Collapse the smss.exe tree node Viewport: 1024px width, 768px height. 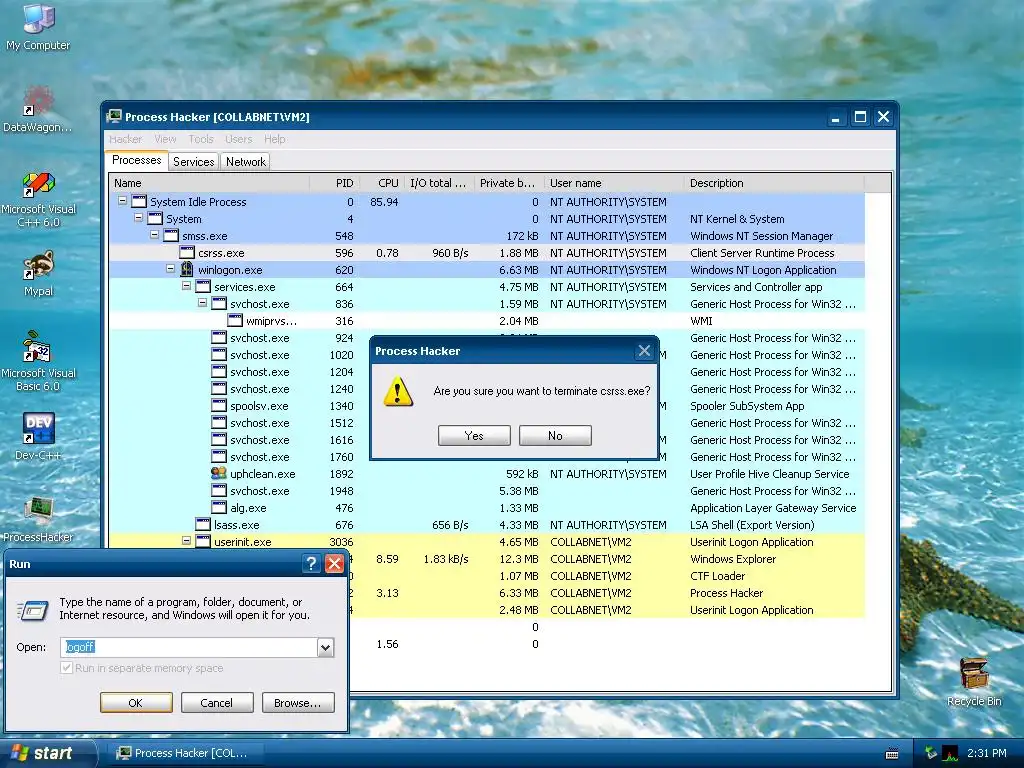coord(154,235)
